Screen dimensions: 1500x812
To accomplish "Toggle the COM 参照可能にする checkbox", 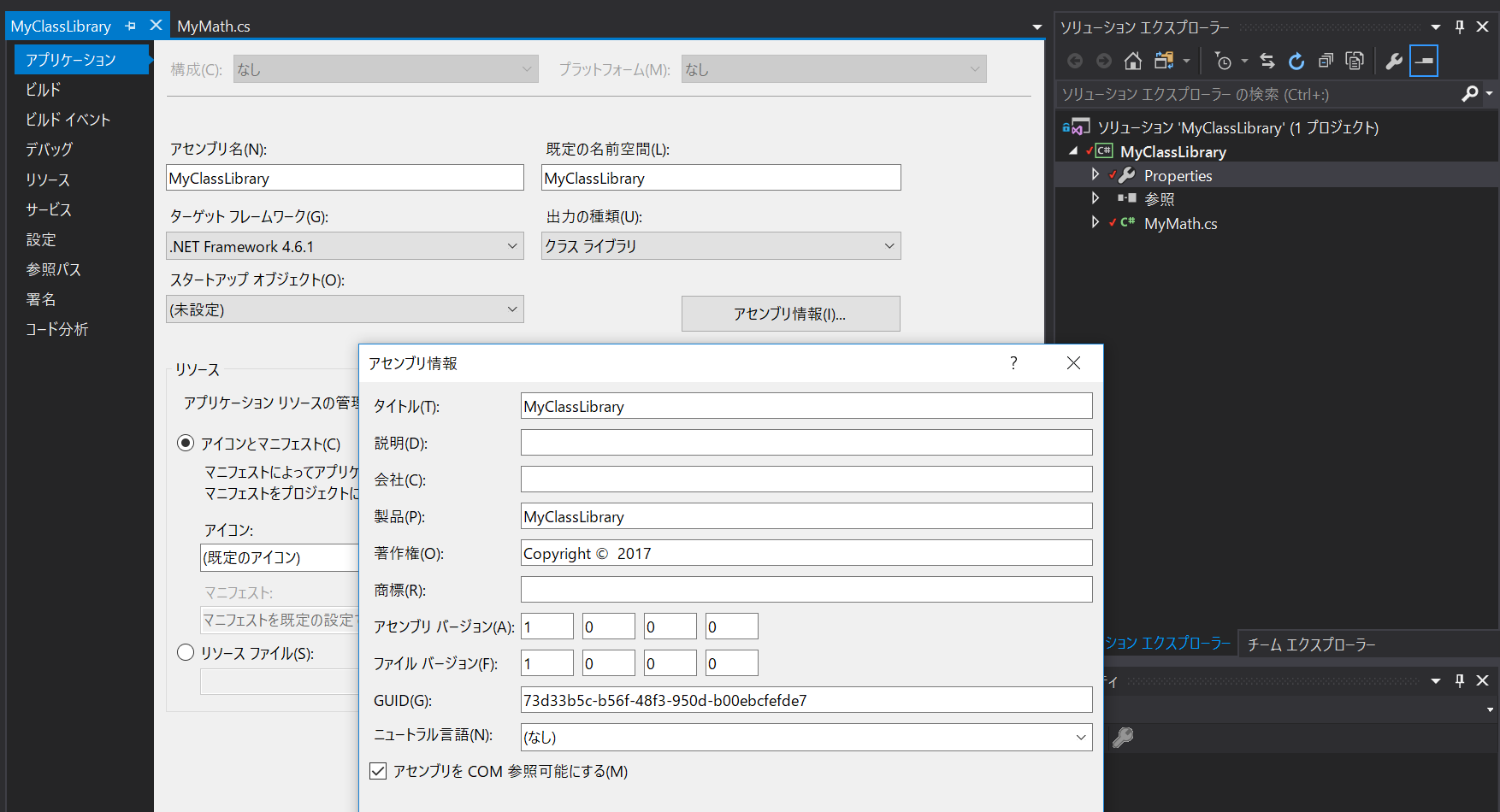I will pyautogui.click(x=378, y=771).
